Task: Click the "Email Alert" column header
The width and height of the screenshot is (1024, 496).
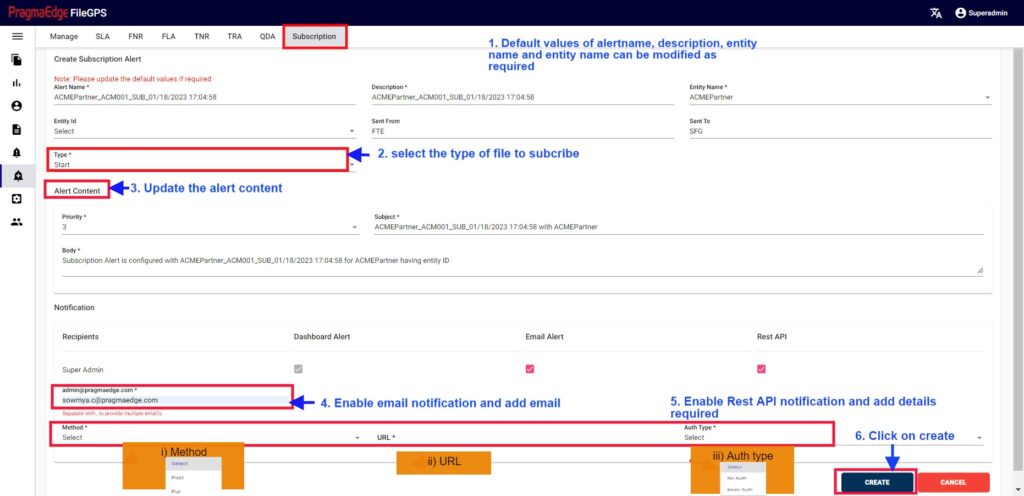Action: (x=545, y=337)
